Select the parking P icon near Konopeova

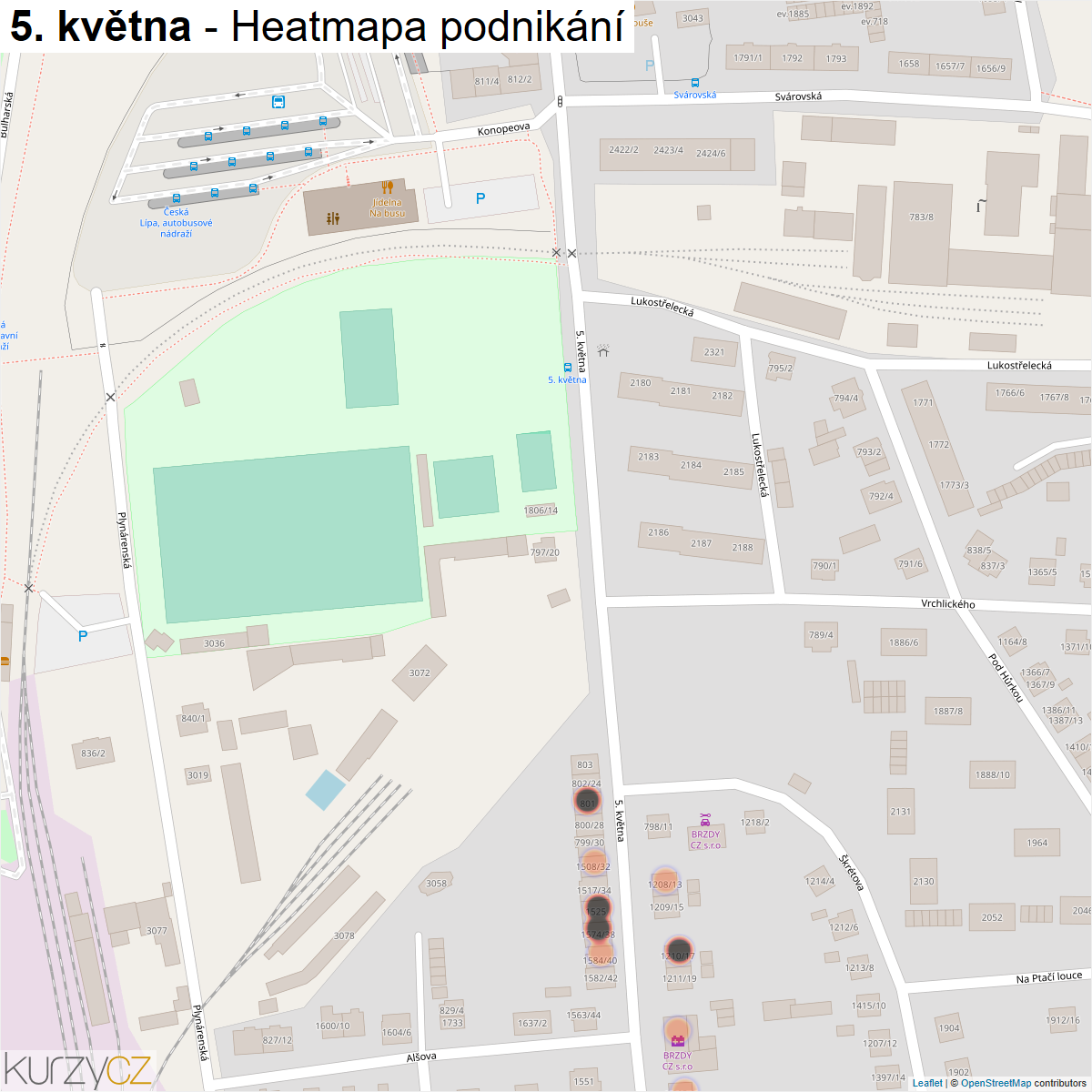tap(480, 198)
